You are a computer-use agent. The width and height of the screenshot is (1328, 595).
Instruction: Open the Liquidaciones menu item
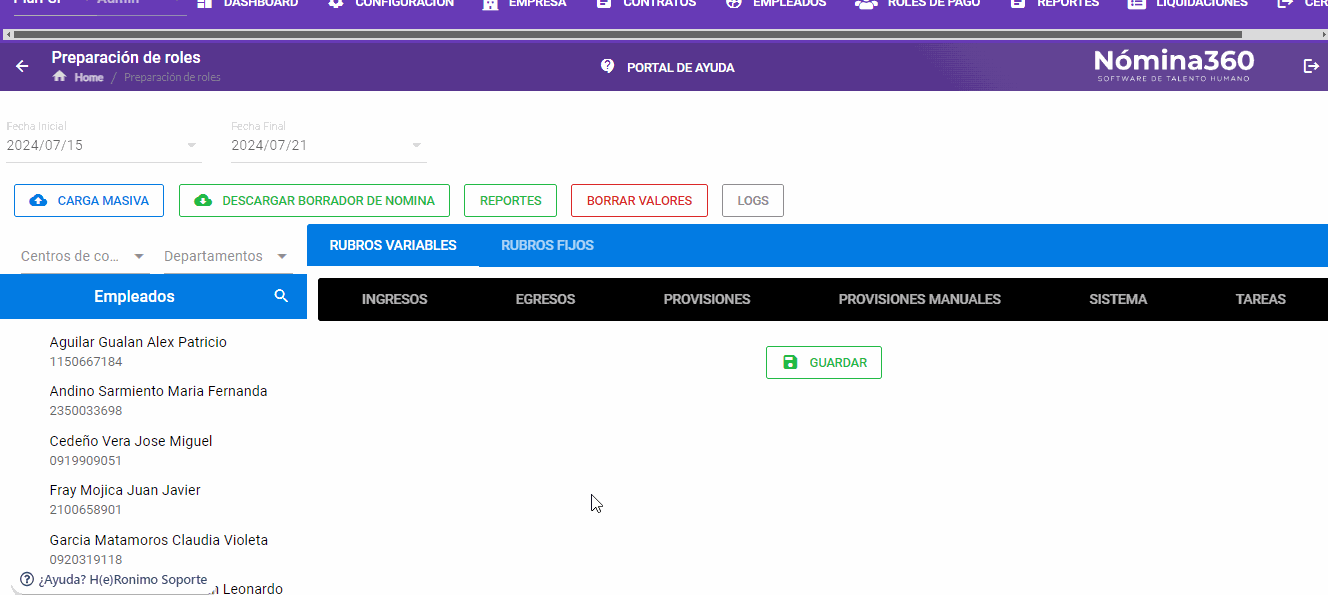[1187, 4]
